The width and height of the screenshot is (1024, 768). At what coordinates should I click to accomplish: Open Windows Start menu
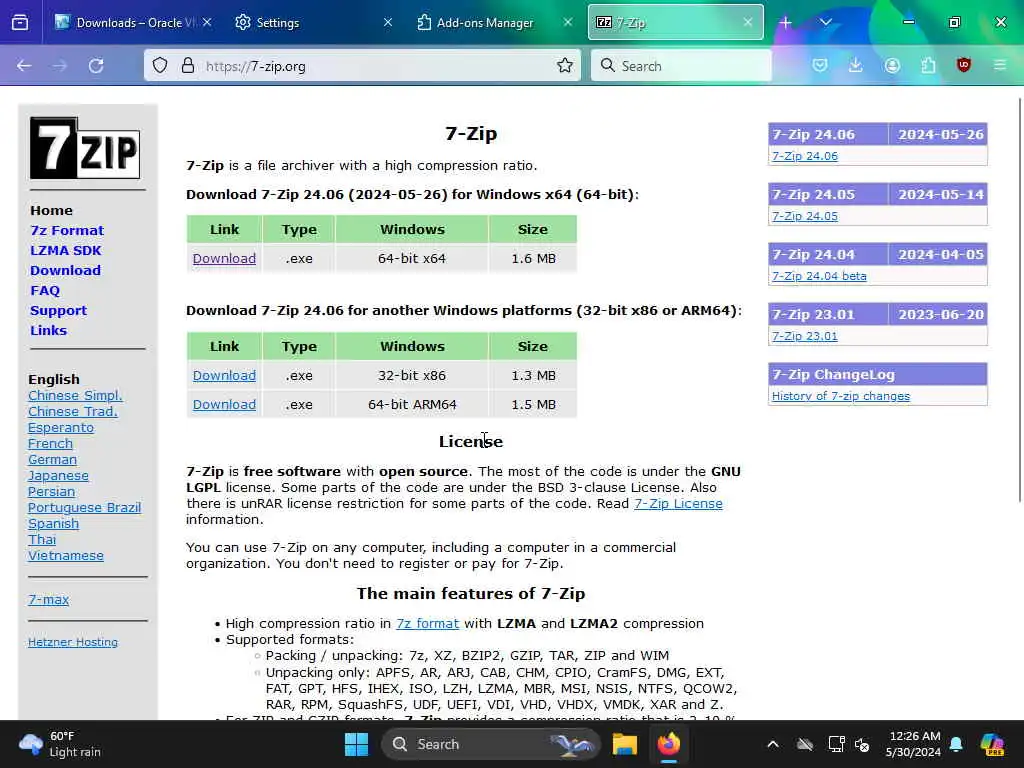(357, 744)
